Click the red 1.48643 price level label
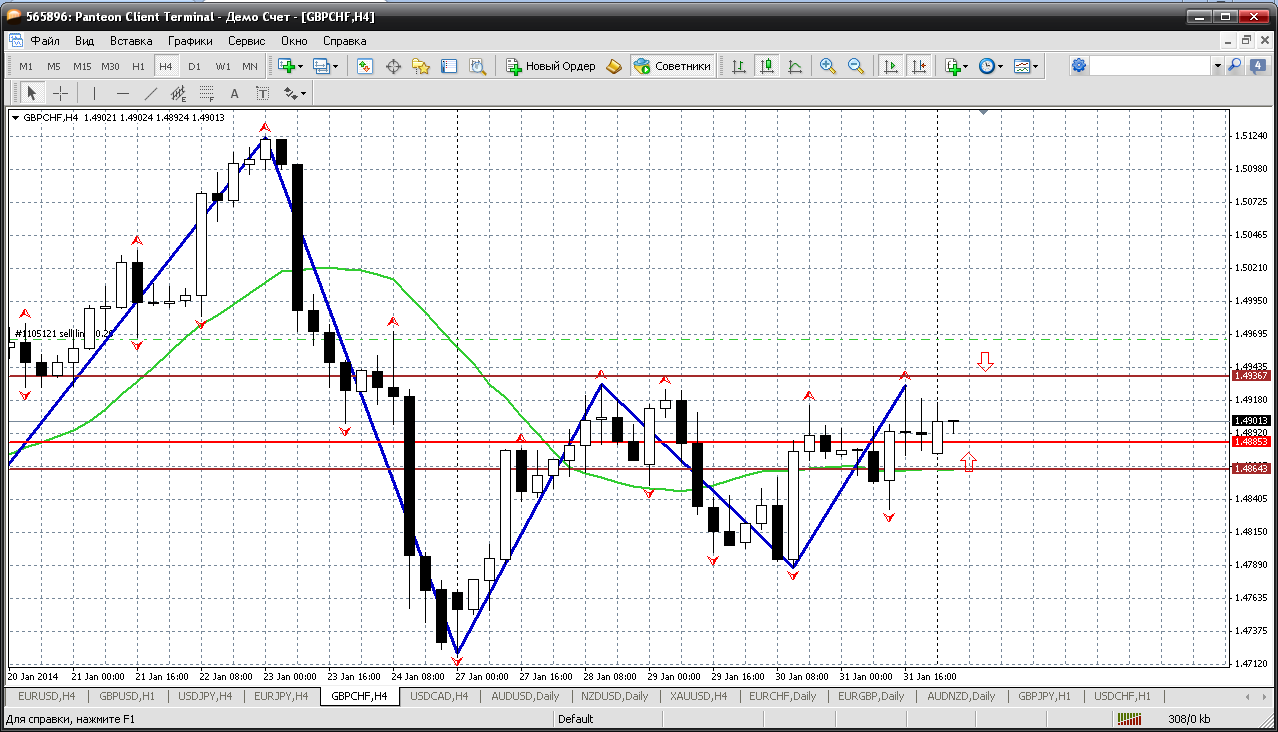Image resolution: width=1278 pixels, height=732 pixels. click(x=1251, y=468)
